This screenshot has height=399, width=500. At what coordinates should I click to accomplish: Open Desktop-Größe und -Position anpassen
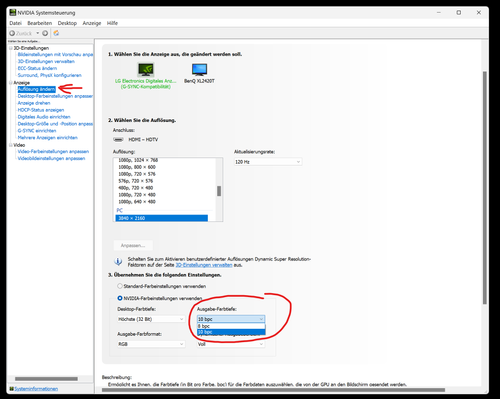55,124
